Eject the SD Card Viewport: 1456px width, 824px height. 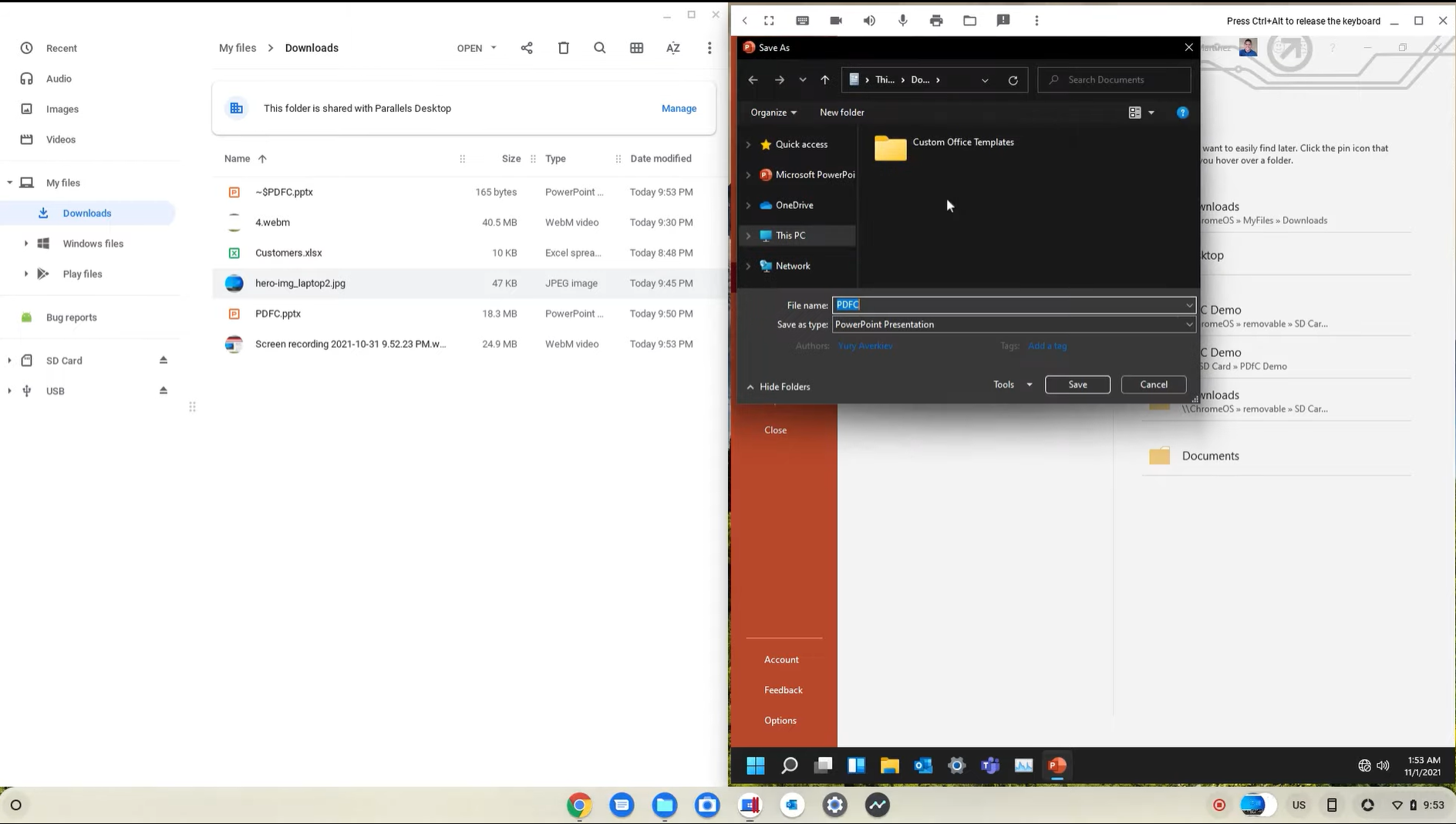point(163,360)
